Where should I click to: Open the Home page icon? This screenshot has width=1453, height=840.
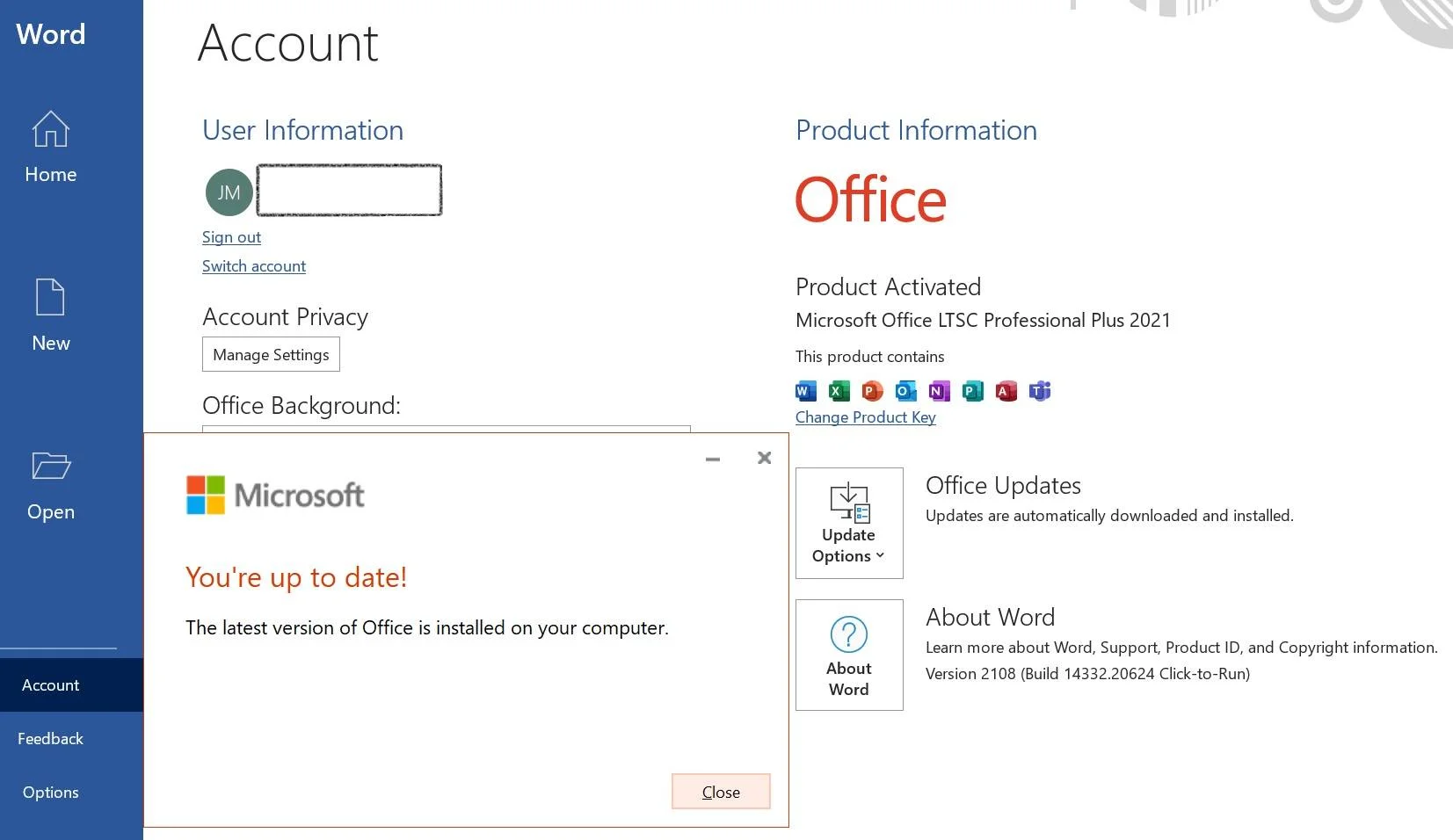click(50, 129)
